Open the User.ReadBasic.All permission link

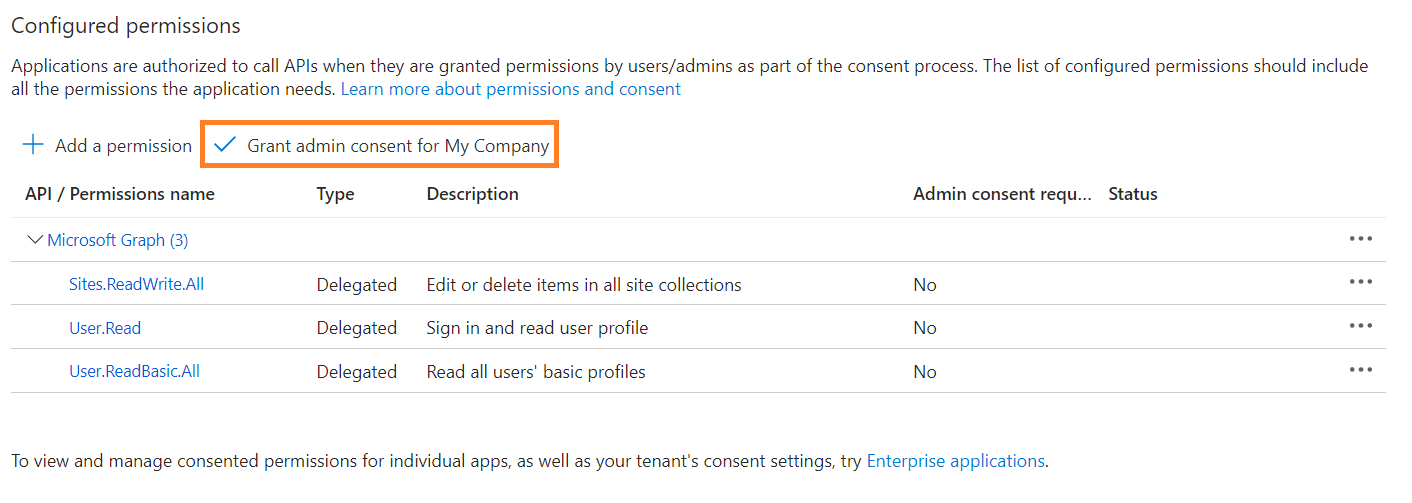click(x=134, y=372)
